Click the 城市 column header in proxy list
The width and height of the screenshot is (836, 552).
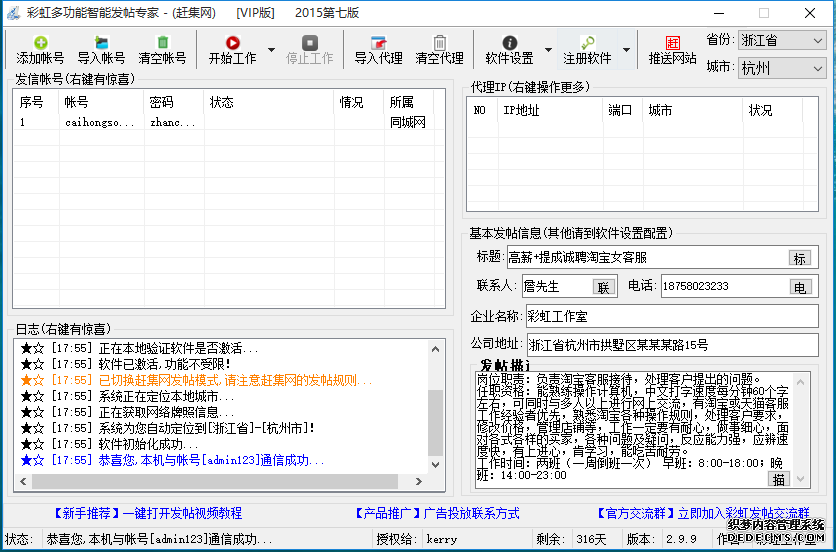coord(693,110)
